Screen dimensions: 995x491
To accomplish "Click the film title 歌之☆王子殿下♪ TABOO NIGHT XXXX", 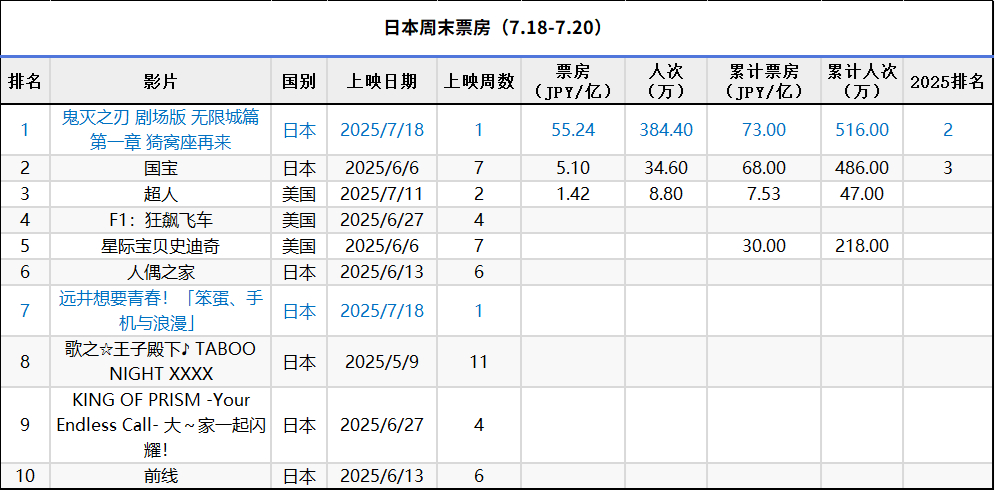I will (161, 362).
